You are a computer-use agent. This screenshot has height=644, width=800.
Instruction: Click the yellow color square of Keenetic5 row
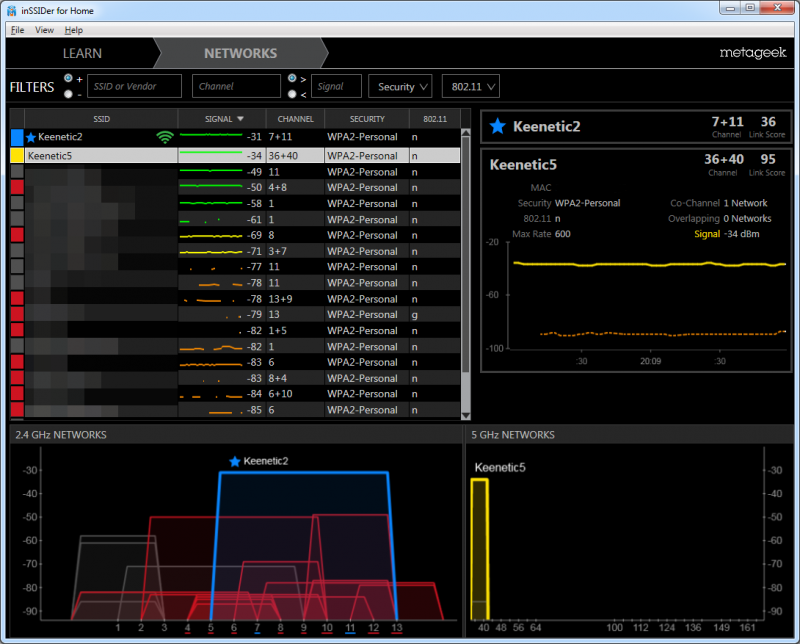pyautogui.click(x=16, y=156)
